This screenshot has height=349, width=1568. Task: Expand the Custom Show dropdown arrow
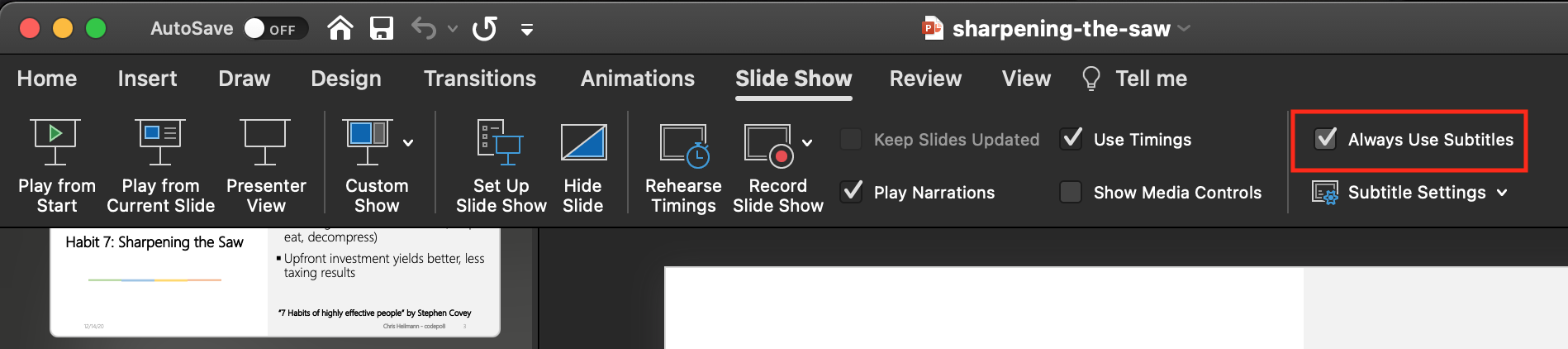pyautogui.click(x=408, y=143)
